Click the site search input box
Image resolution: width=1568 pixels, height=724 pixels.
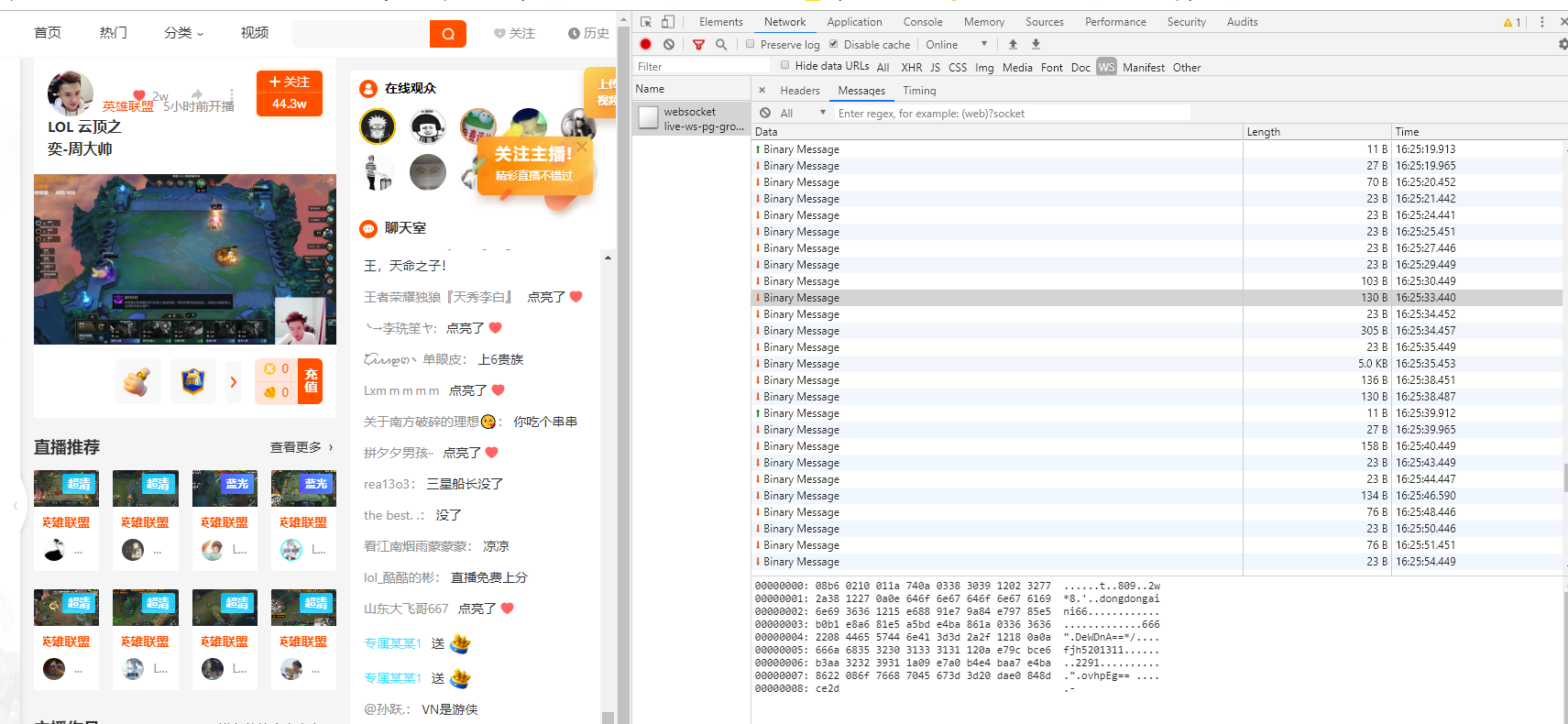[x=361, y=34]
